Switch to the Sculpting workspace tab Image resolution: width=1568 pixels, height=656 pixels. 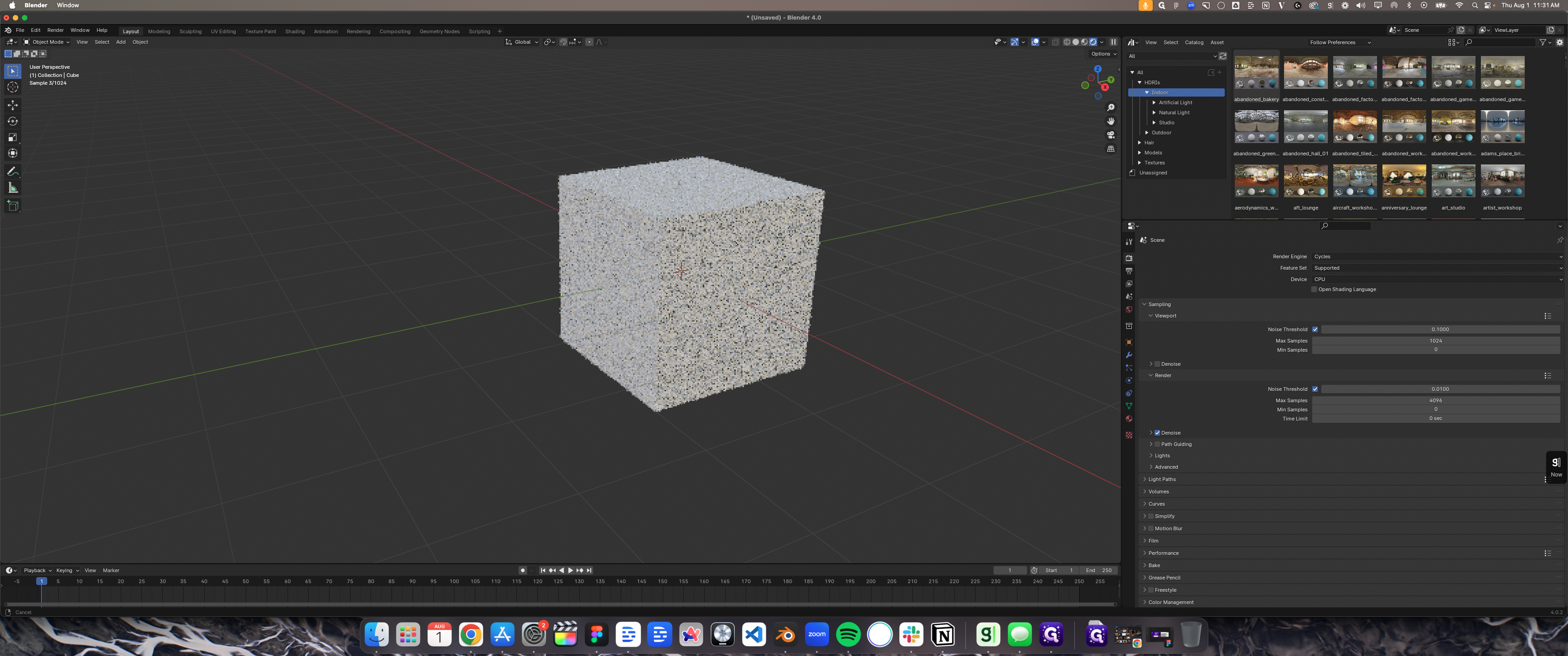tap(190, 31)
